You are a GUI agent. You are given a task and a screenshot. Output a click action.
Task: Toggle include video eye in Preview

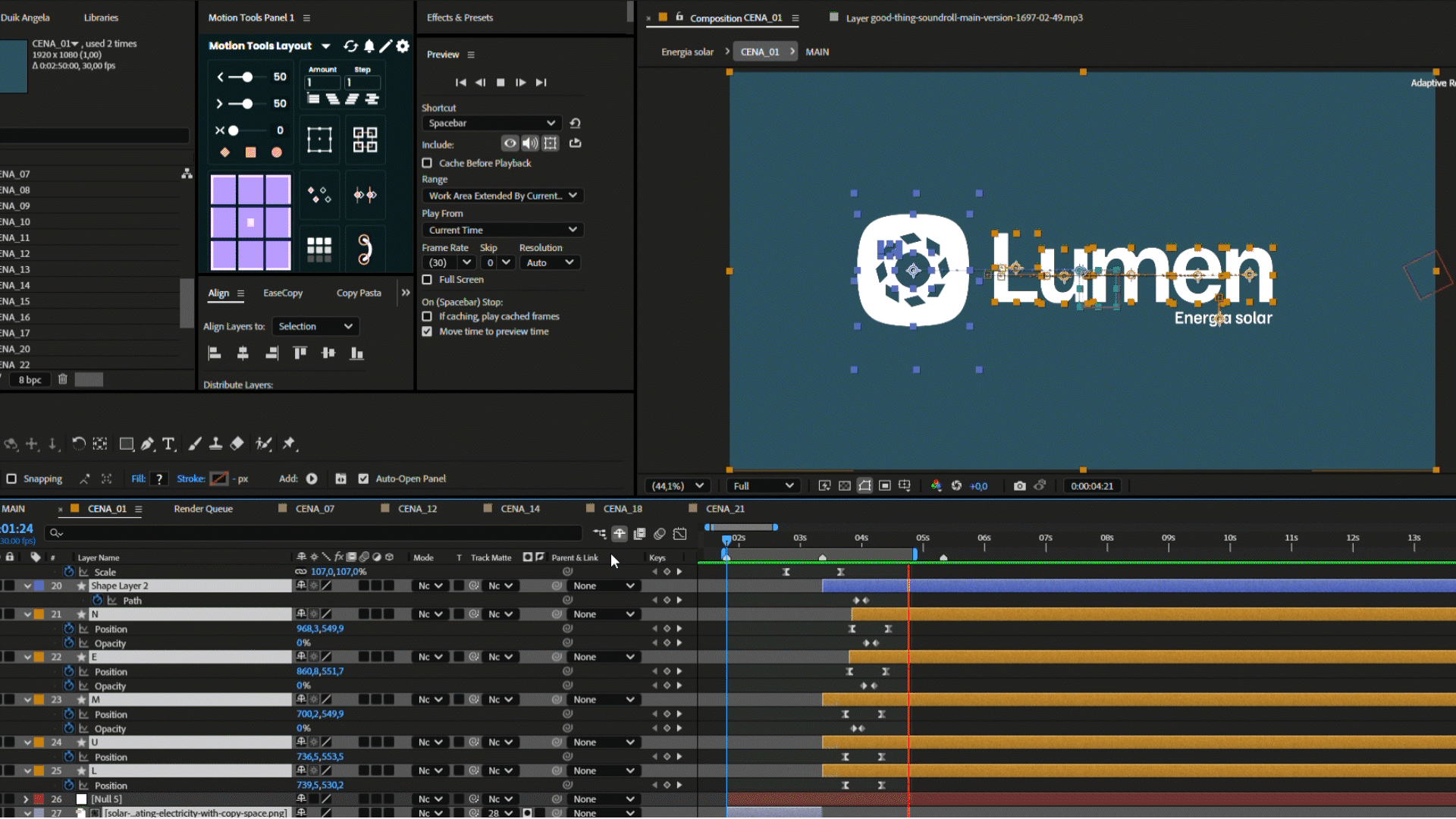(510, 143)
